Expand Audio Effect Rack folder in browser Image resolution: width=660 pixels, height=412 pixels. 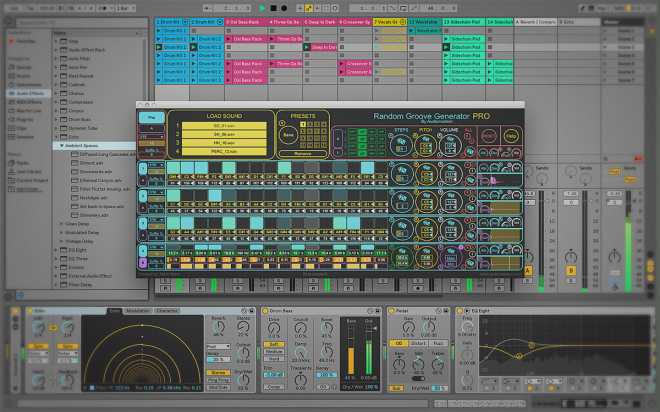[x=56, y=50]
